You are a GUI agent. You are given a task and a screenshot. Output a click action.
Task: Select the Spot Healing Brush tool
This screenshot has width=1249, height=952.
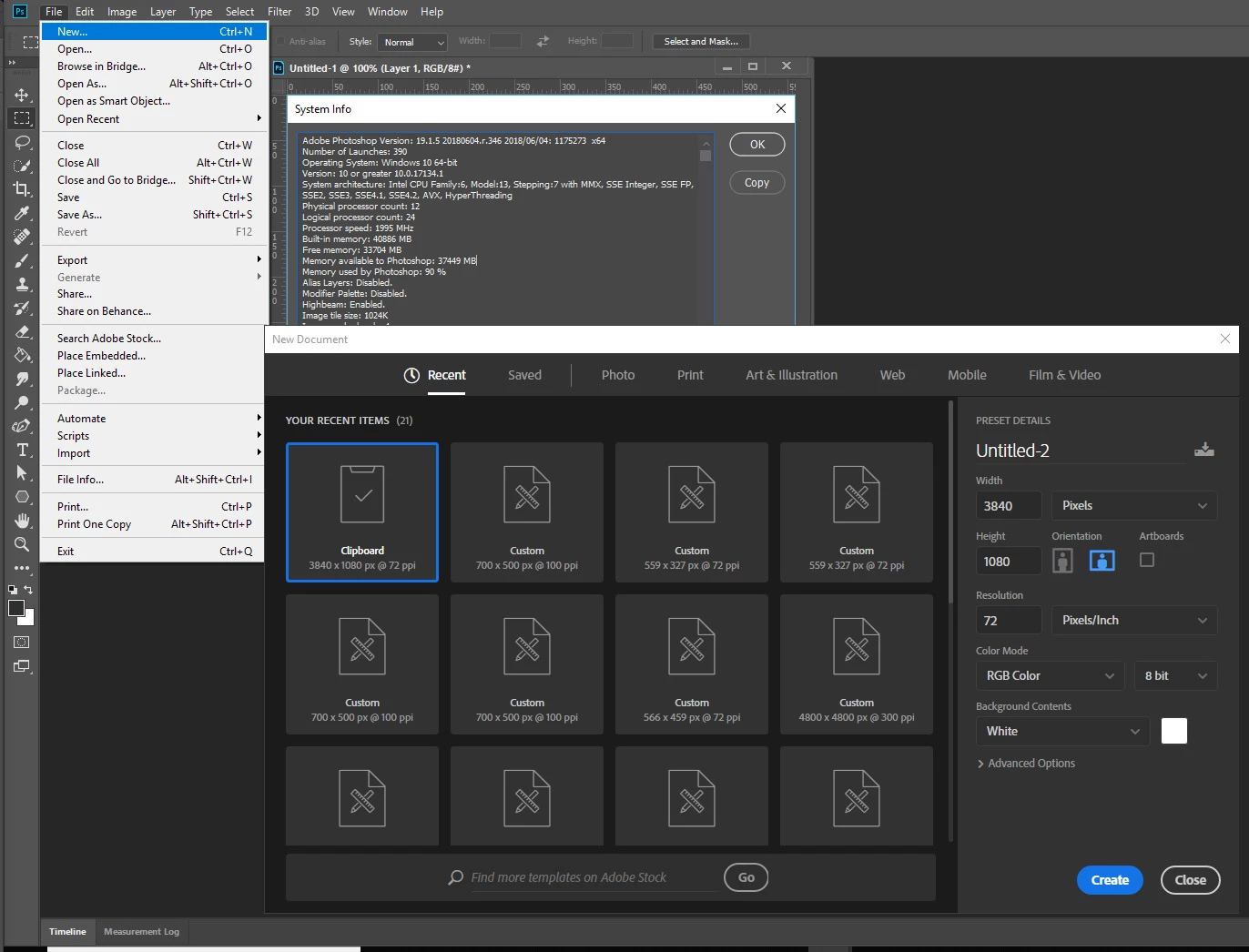[22, 237]
